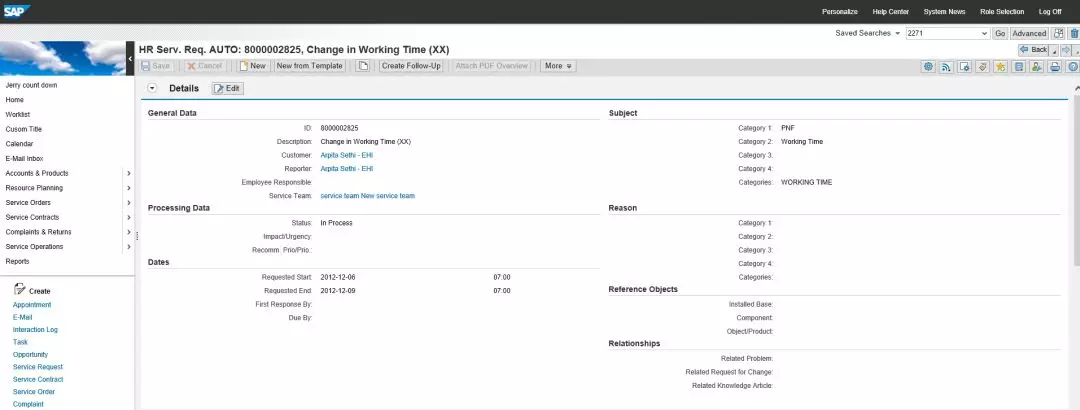Click the Advanced search button
Screen dimensions: 1080x410
pos(1029,33)
